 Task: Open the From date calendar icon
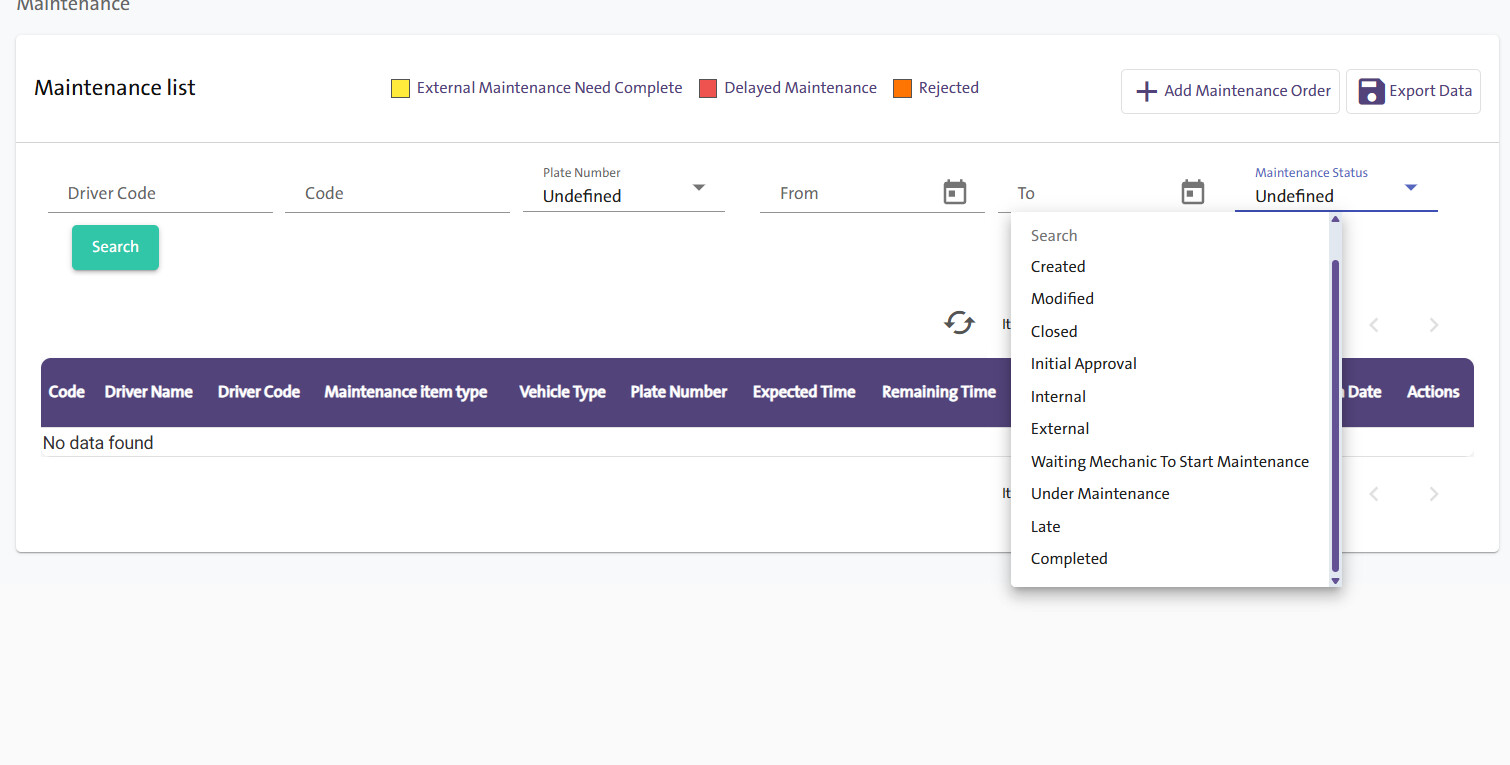(955, 192)
